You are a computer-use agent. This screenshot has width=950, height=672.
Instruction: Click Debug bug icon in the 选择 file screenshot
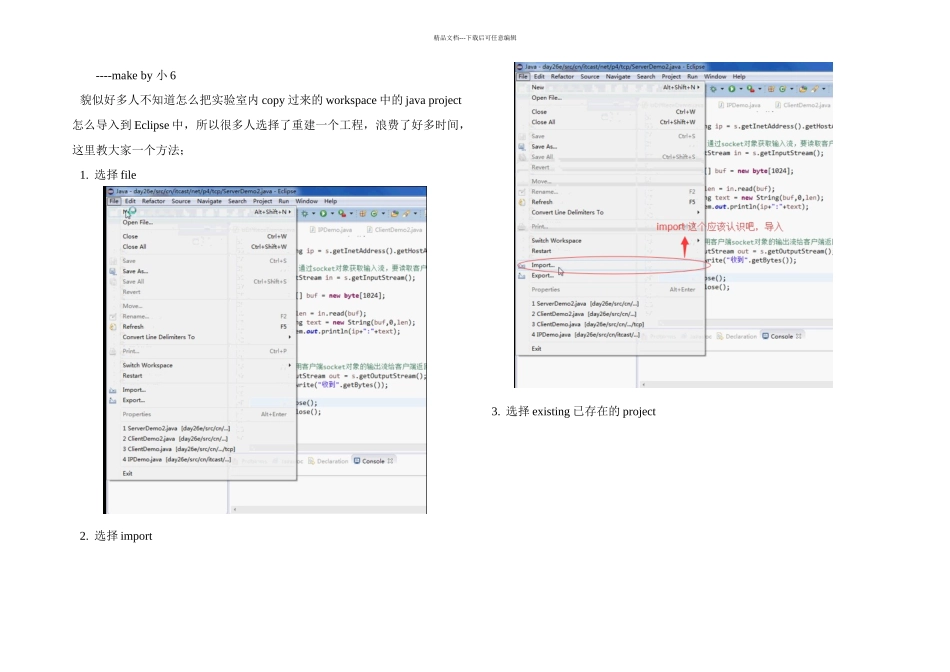pos(305,213)
